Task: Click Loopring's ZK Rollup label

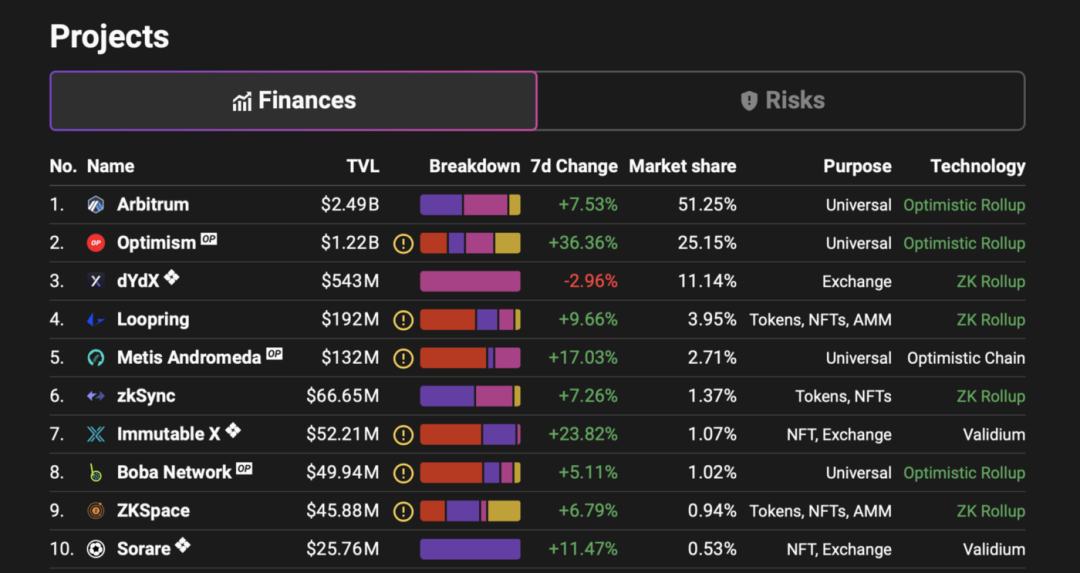Action: click(990, 320)
